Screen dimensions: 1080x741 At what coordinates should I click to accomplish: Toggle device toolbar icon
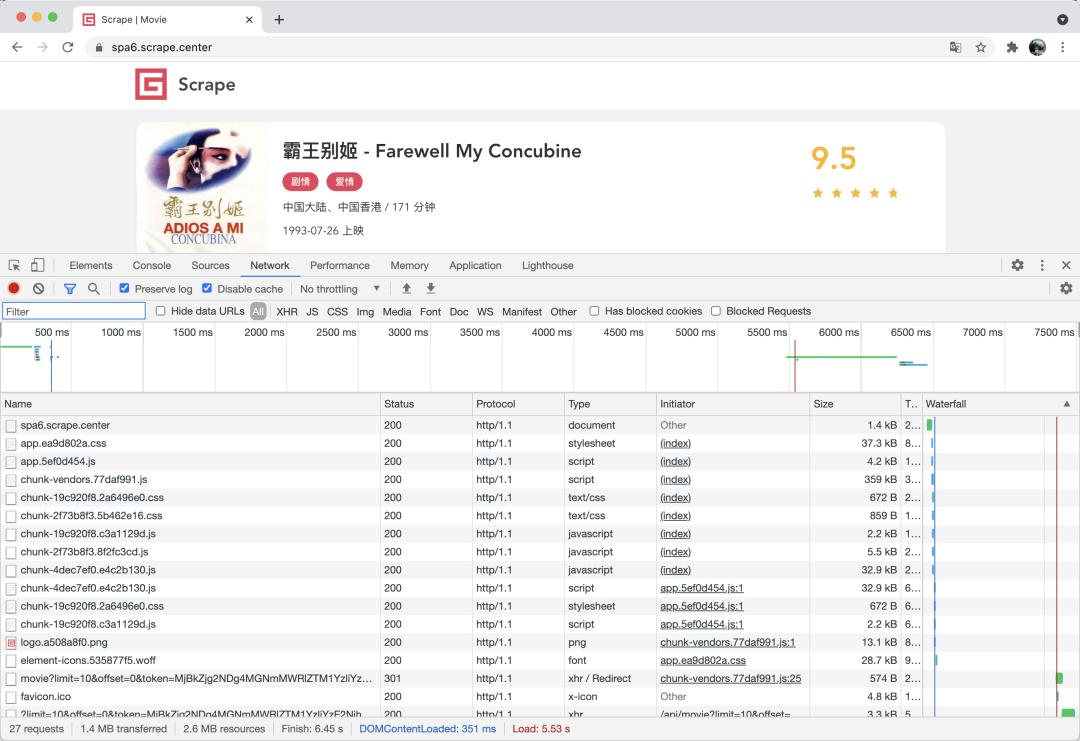point(37,266)
